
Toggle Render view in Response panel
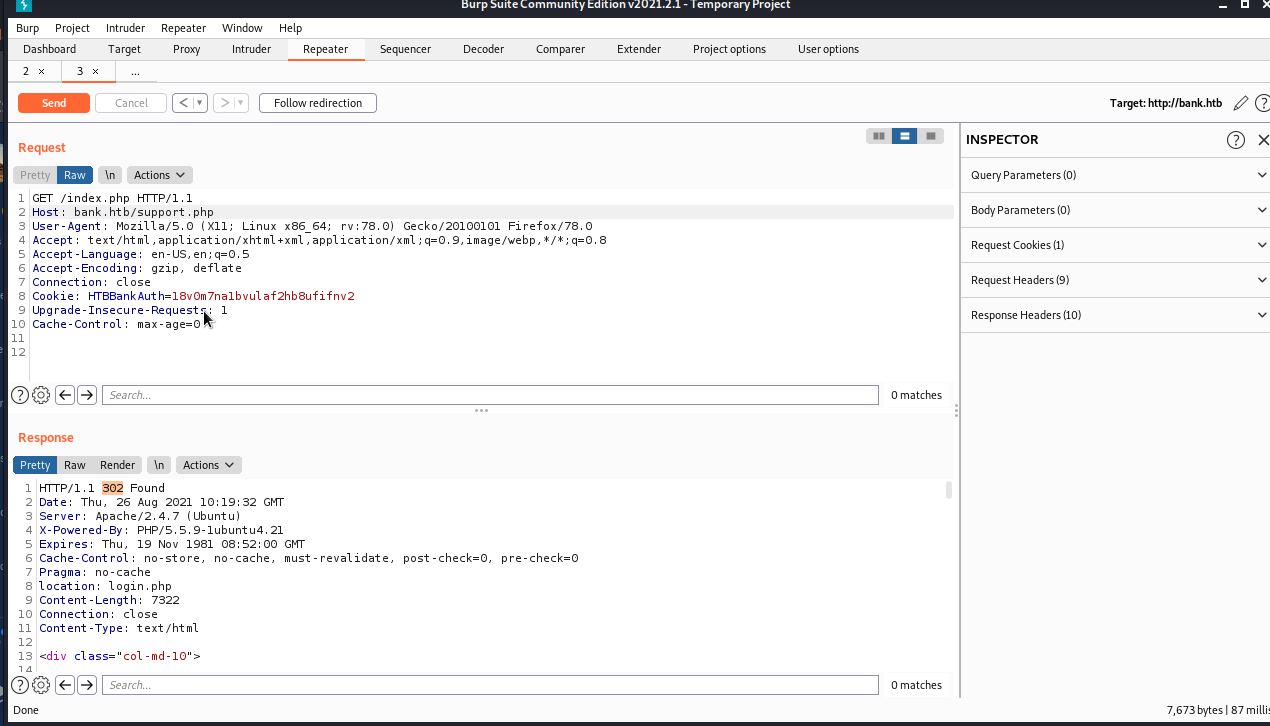pos(117,465)
